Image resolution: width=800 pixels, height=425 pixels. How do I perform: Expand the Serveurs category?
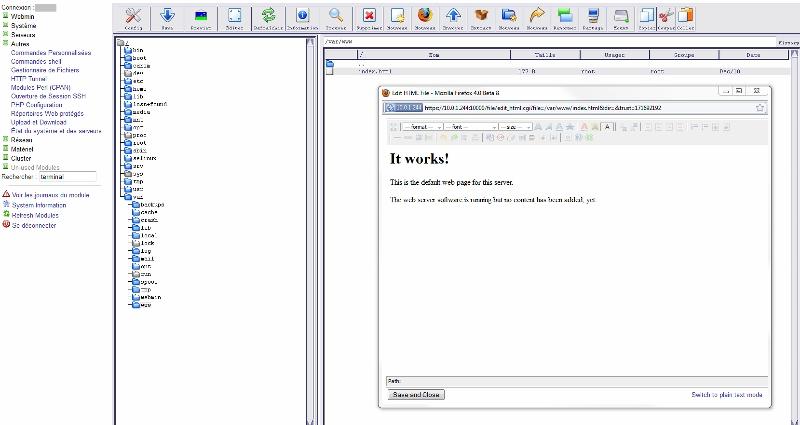pyautogui.click(x=23, y=35)
